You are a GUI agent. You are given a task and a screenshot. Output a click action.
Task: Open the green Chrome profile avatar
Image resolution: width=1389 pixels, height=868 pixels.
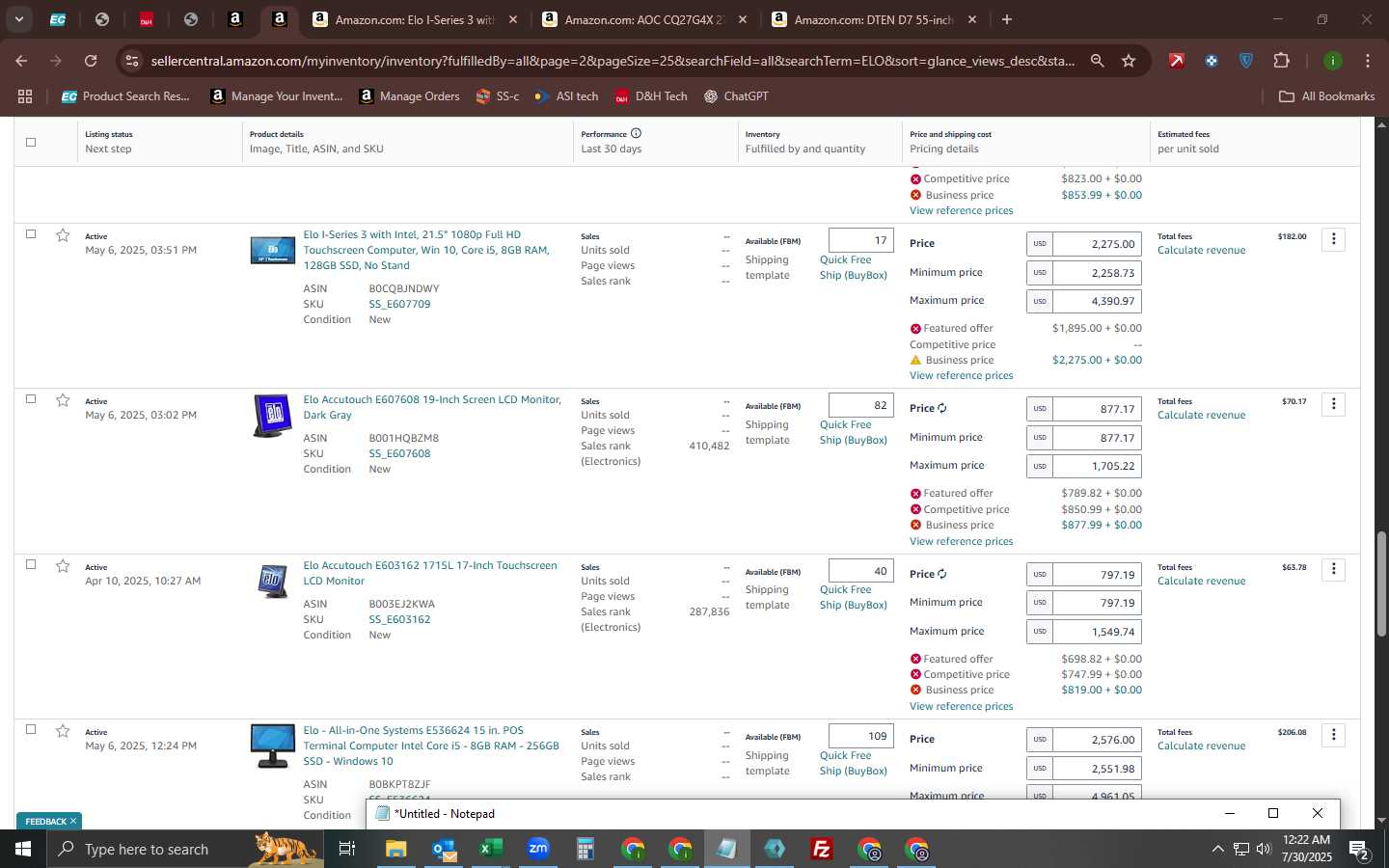pyautogui.click(x=1332, y=61)
